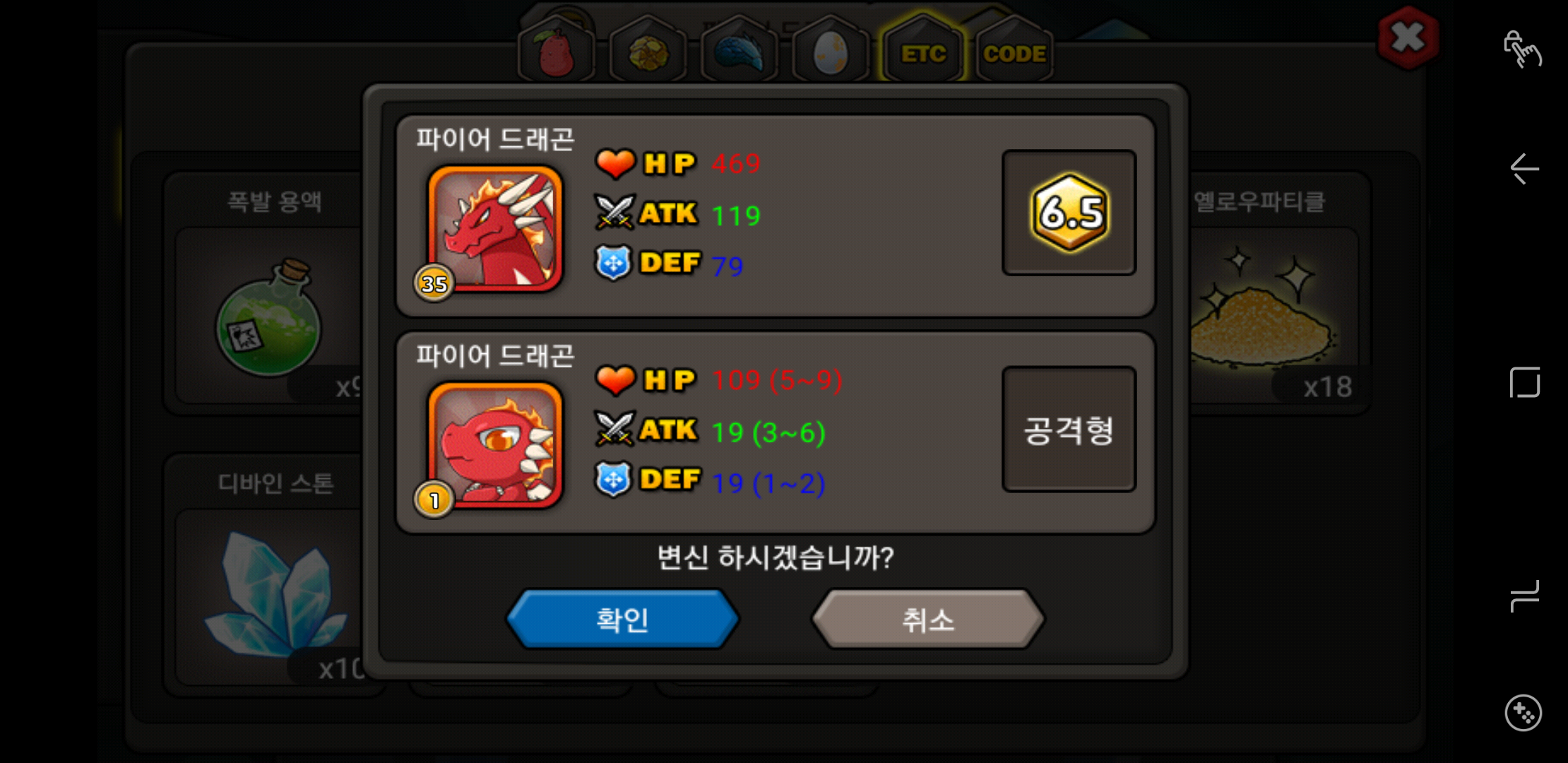Viewport: 1568px width, 763px height.
Task: Cancel with the gray 취소 button
Action: tap(927, 620)
